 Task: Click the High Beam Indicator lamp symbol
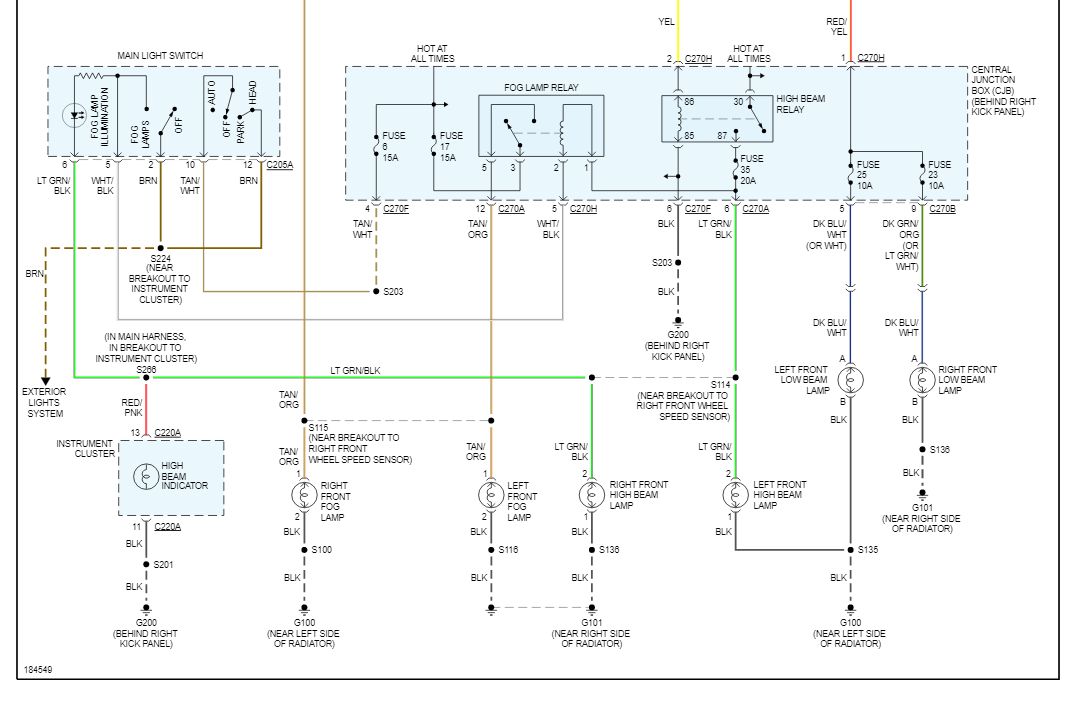[146, 476]
